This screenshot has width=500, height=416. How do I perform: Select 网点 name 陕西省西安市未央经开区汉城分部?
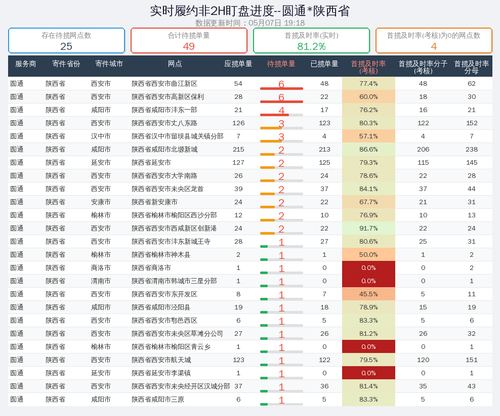point(181,386)
